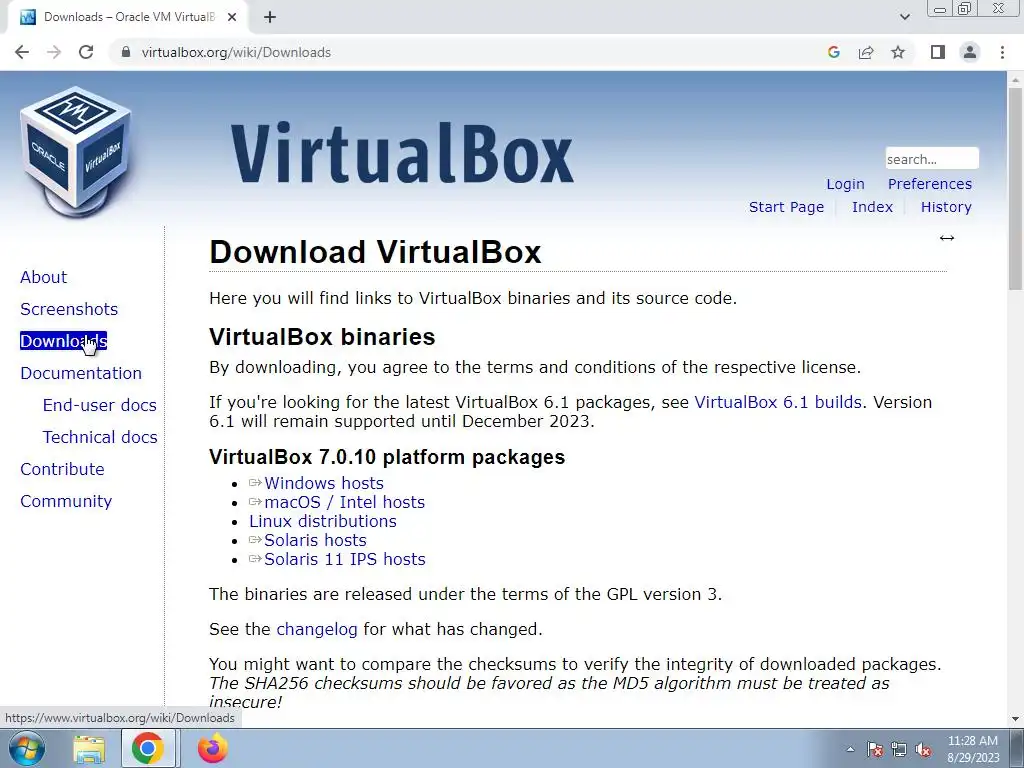Click the browser Back arrow

pos(22,52)
